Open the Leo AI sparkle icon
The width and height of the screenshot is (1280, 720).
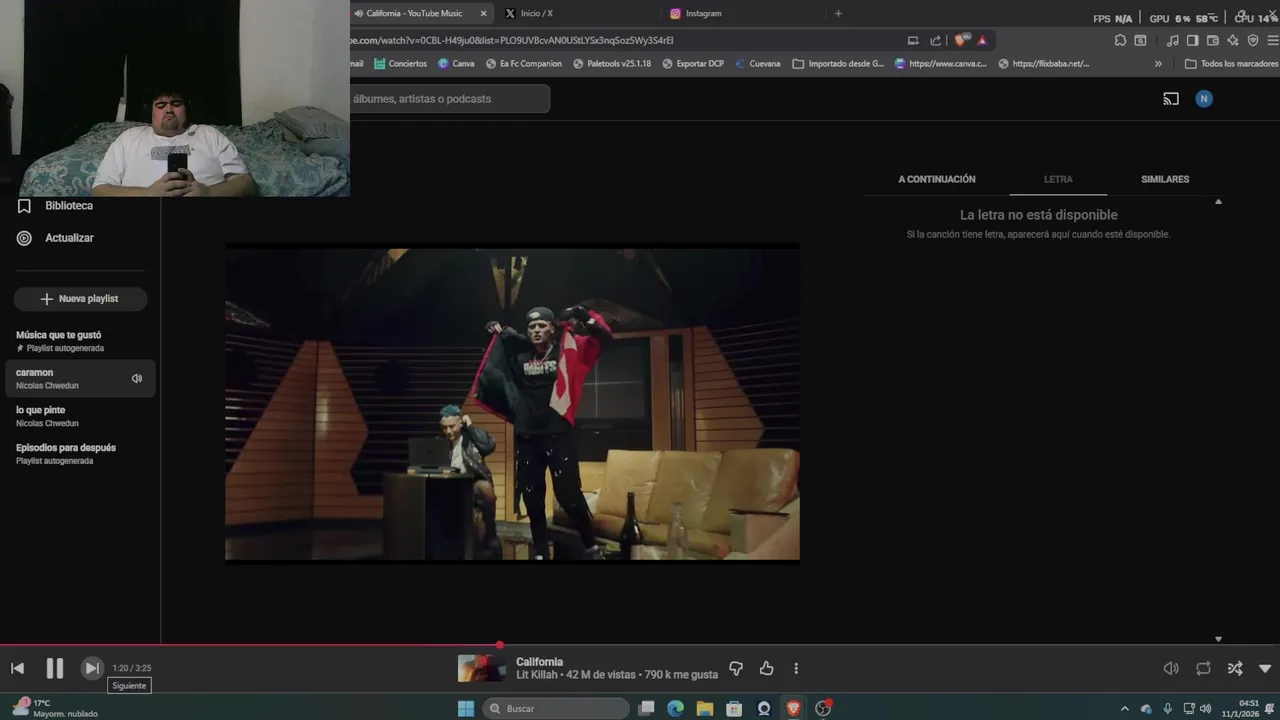pyautogui.click(x=1233, y=40)
